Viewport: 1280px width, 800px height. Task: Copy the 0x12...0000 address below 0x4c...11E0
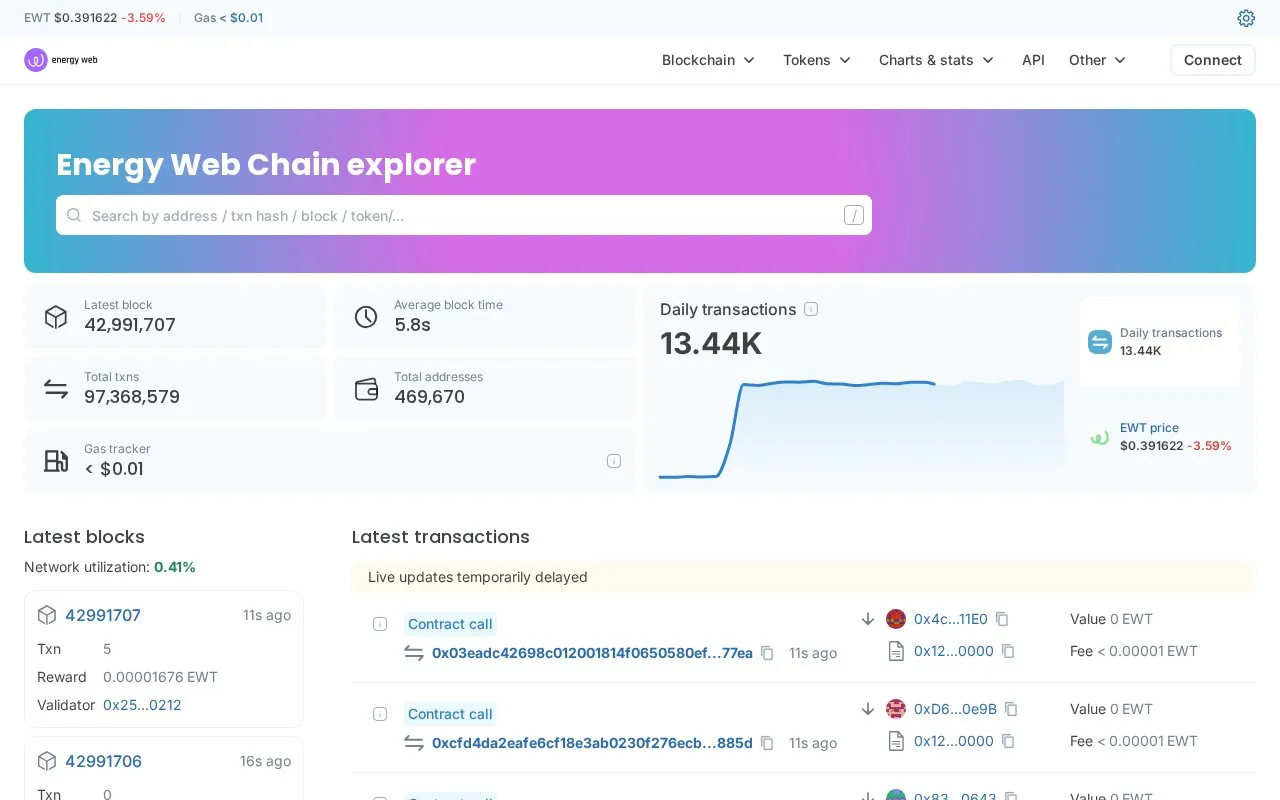(1008, 651)
